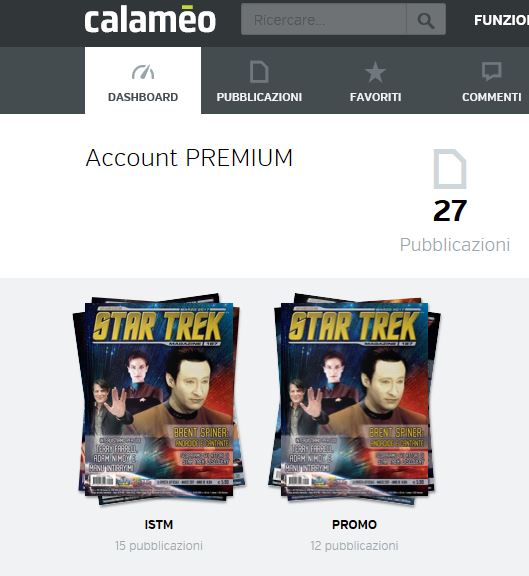Switch to the DASHBOARD tab
529x576 pixels.
tap(143, 80)
